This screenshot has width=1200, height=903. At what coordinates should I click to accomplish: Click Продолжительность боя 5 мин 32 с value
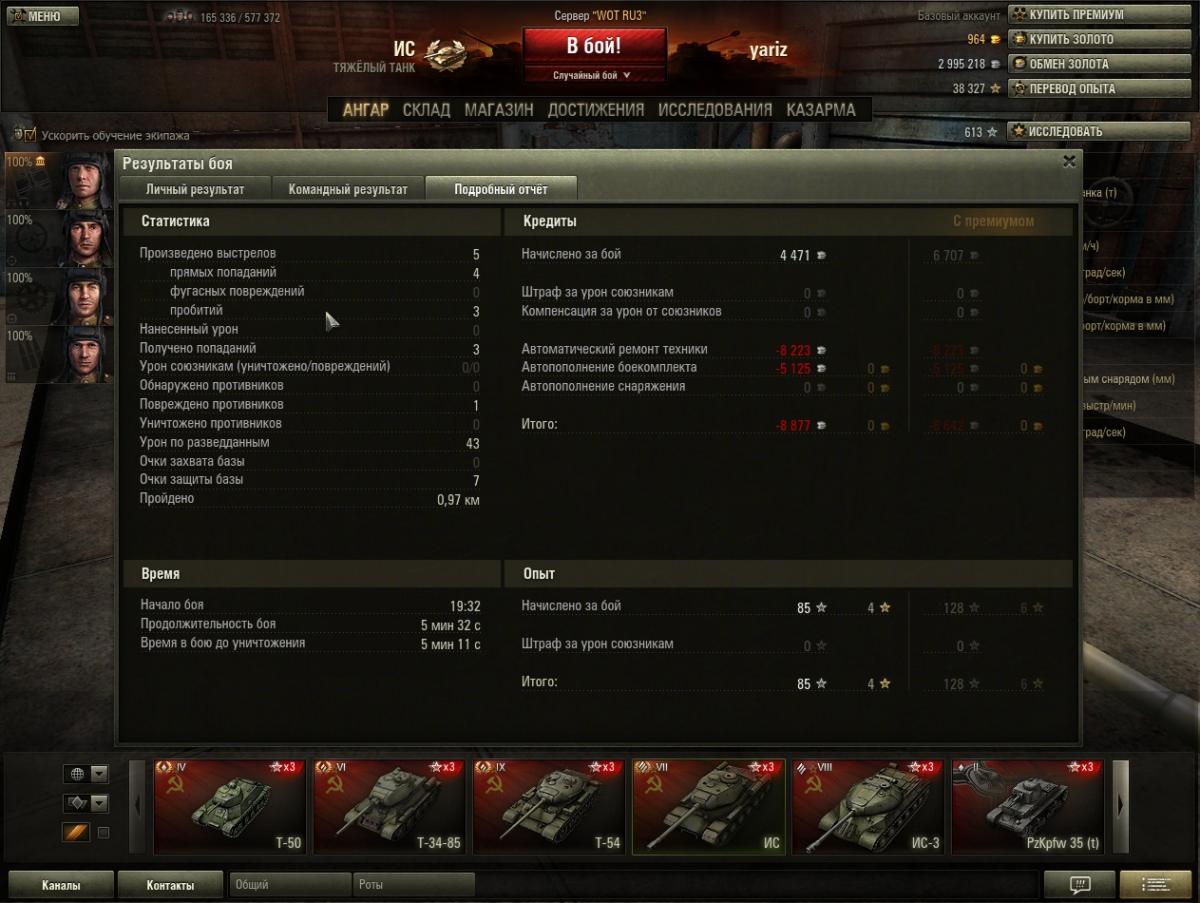tap(450, 625)
